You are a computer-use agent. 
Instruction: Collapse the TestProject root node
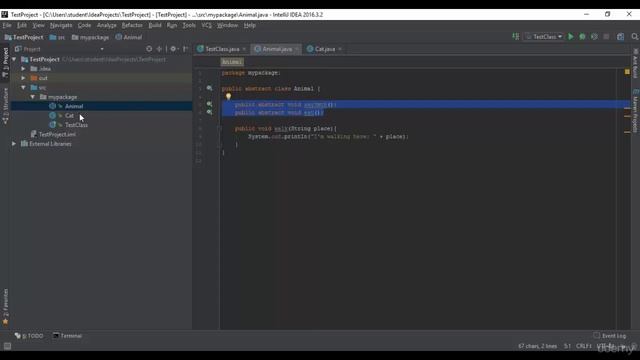coord(14,59)
